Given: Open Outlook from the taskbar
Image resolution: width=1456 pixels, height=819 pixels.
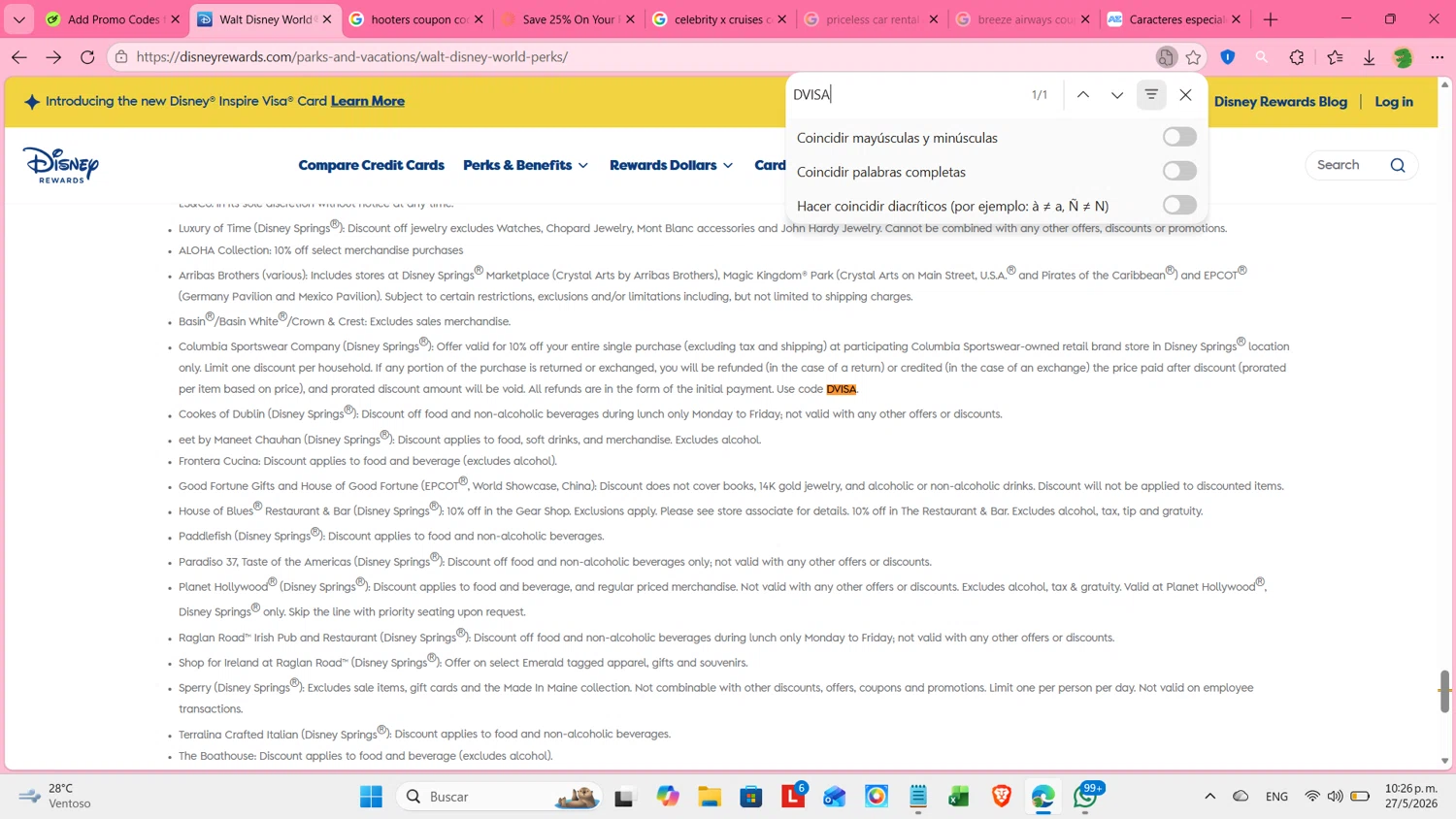Looking at the screenshot, I should (x=835, y=797).
